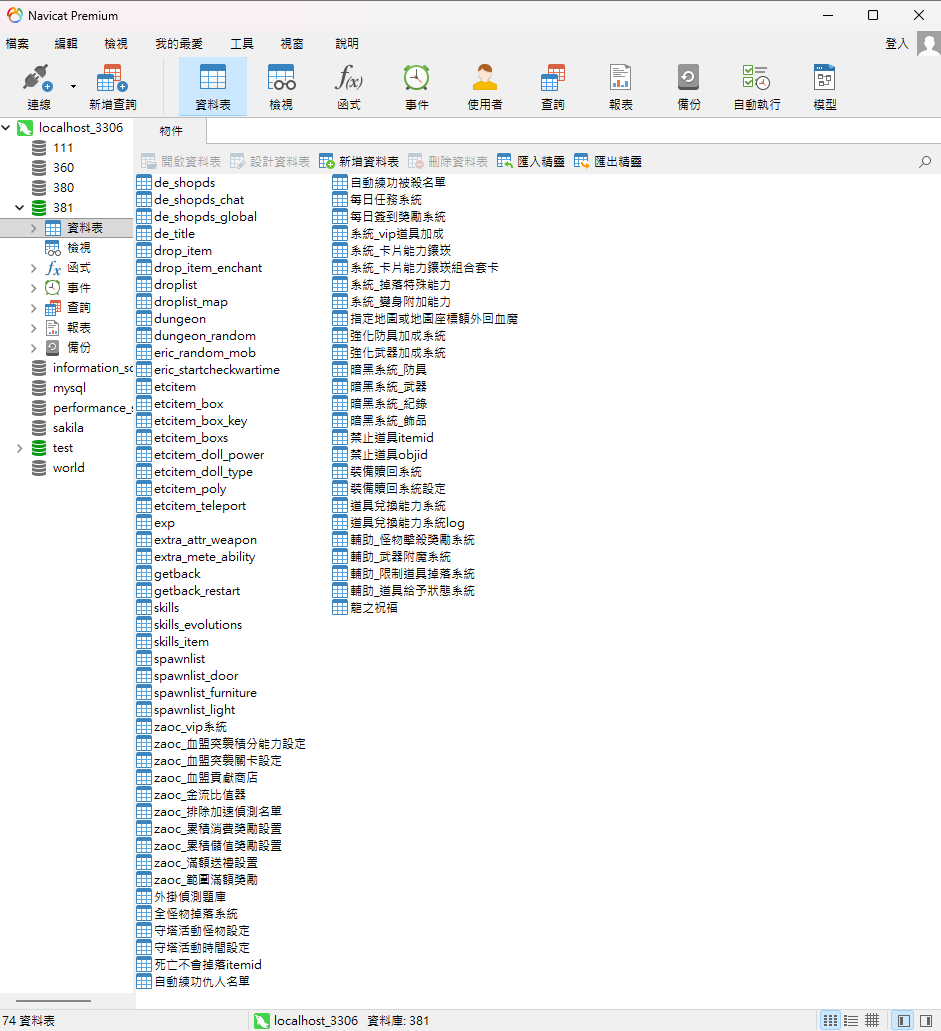Image resolution: width=941 pixels, height=1031 pixels.
Task: Select the 物件 tab
Action: [x=171, y=131]
